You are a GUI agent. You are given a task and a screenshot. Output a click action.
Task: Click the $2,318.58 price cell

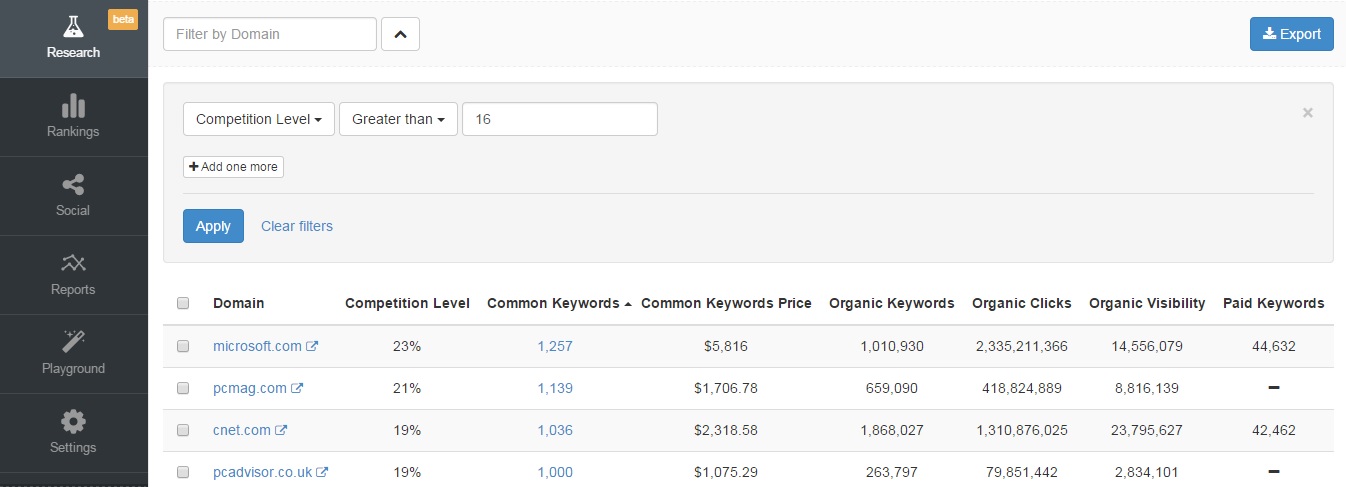726,430
